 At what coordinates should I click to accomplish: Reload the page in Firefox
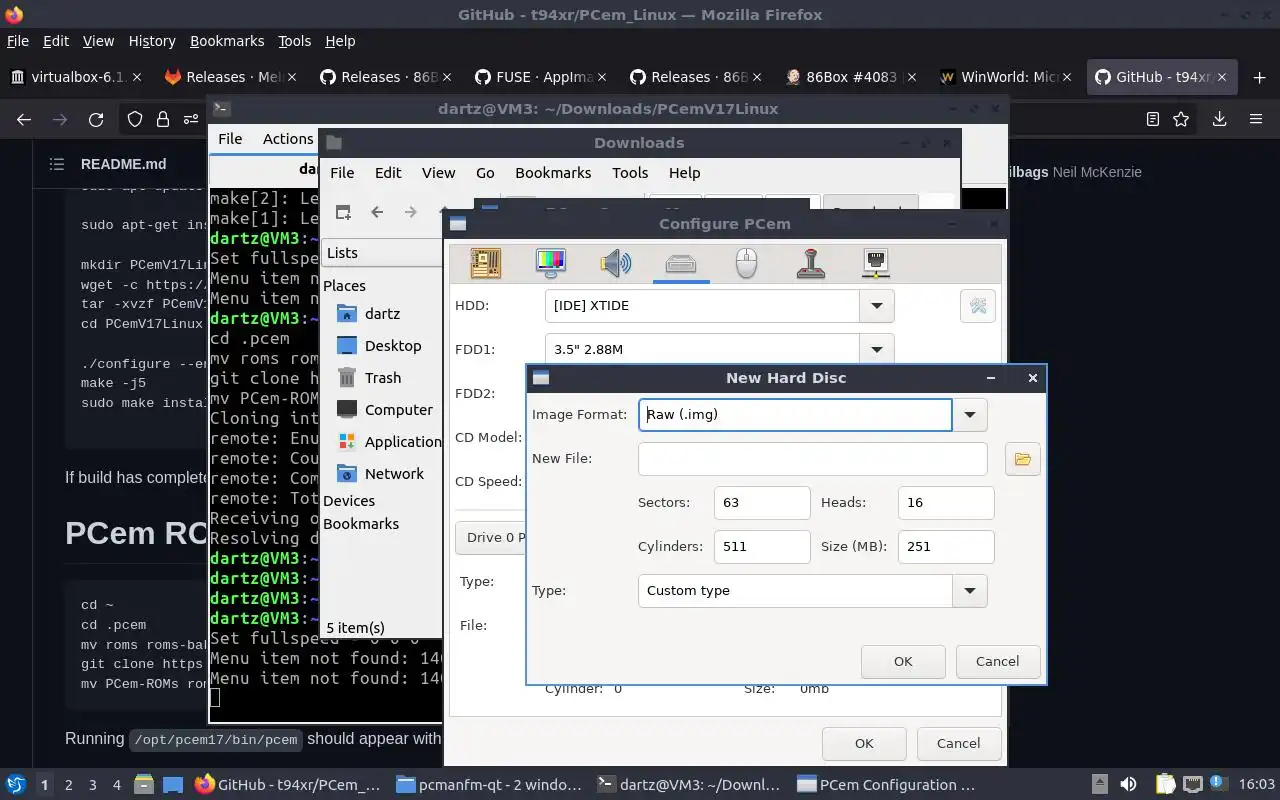click(x=96, y=119)
